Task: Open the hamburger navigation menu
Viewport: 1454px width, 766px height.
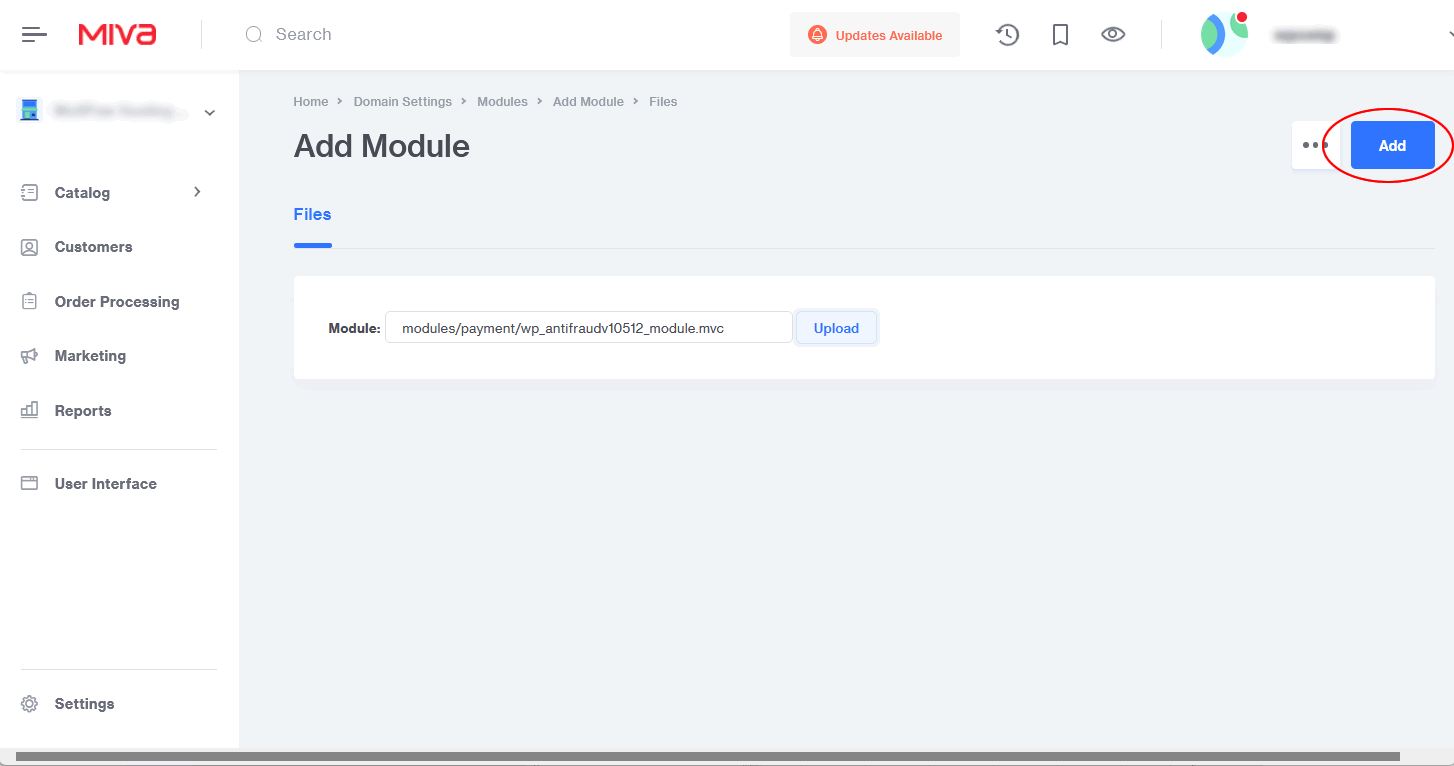Action: 33,34
